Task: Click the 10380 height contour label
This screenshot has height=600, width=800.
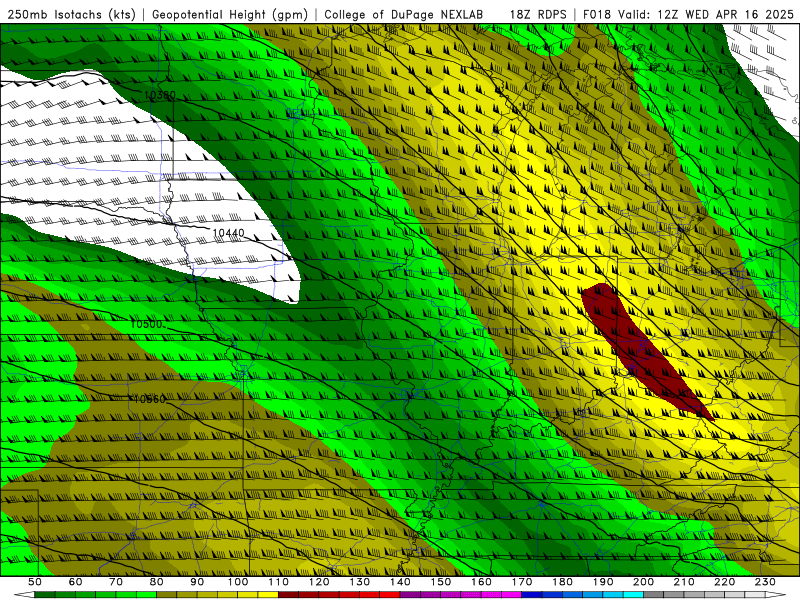Action: coord(159,95)
